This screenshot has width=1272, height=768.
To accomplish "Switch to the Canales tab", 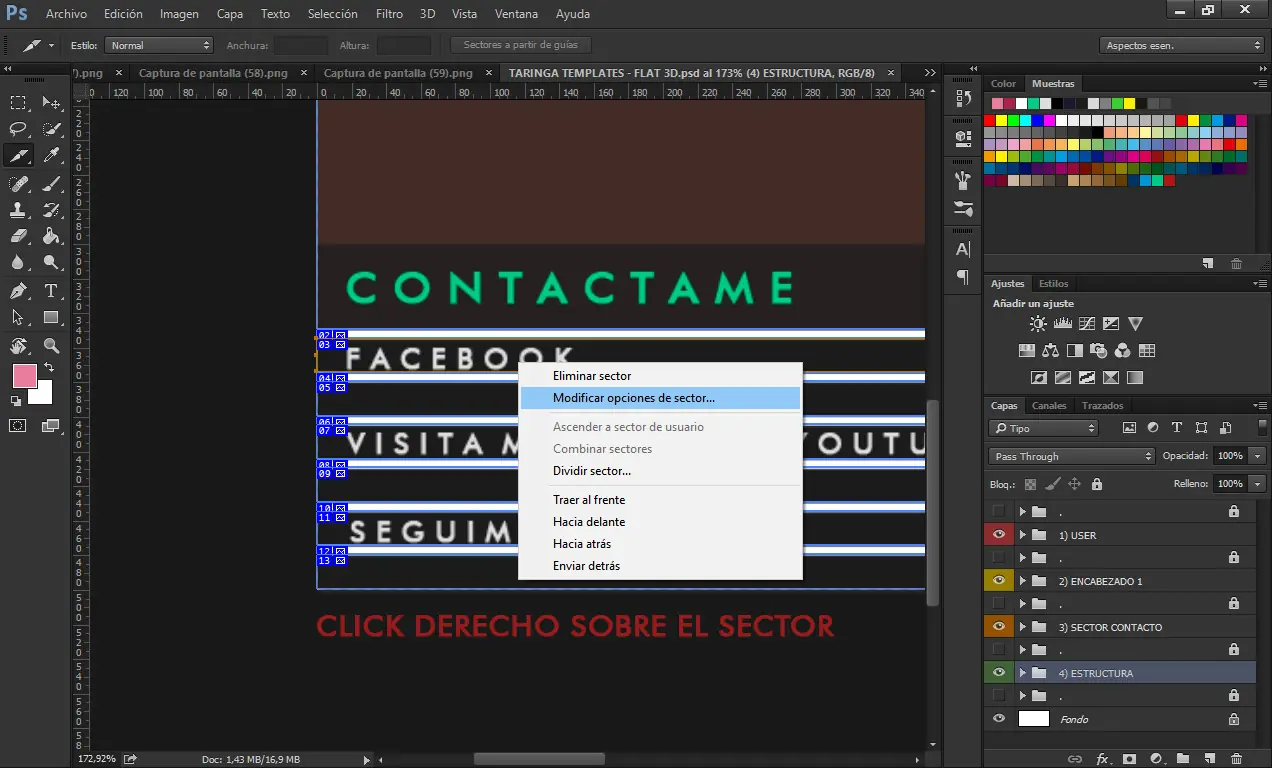I will (x=1049, y=406).
